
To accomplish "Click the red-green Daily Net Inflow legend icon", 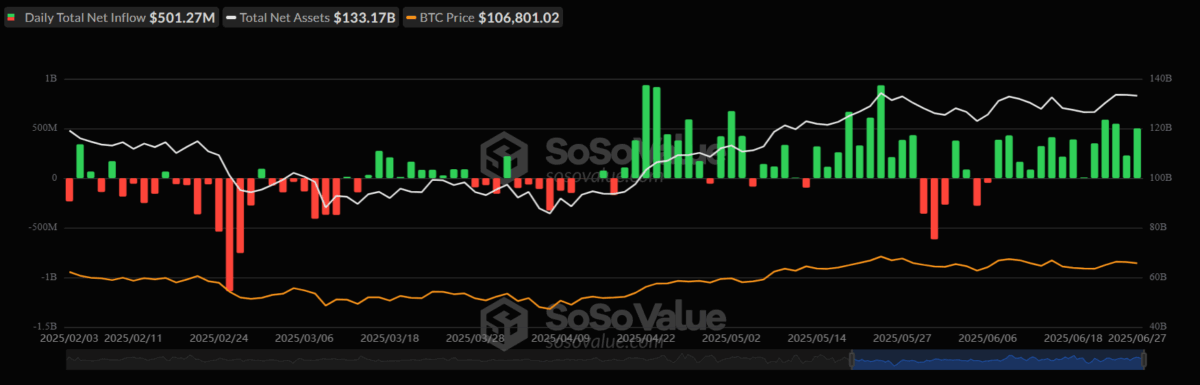I will click(x=12, y=18).
